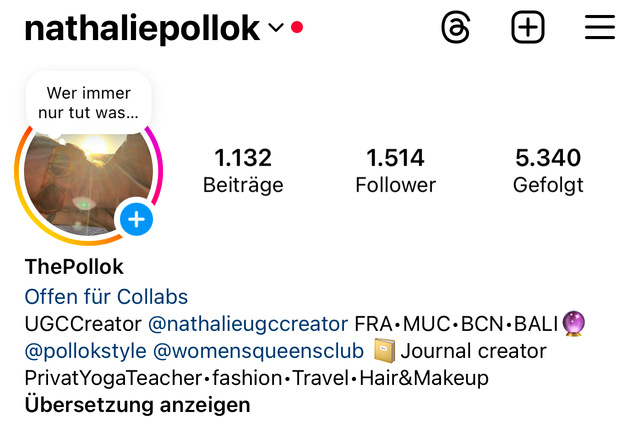Open @womensqueensclub mention link
This screenshot has width=642, height=436.
tap(258, 351)
